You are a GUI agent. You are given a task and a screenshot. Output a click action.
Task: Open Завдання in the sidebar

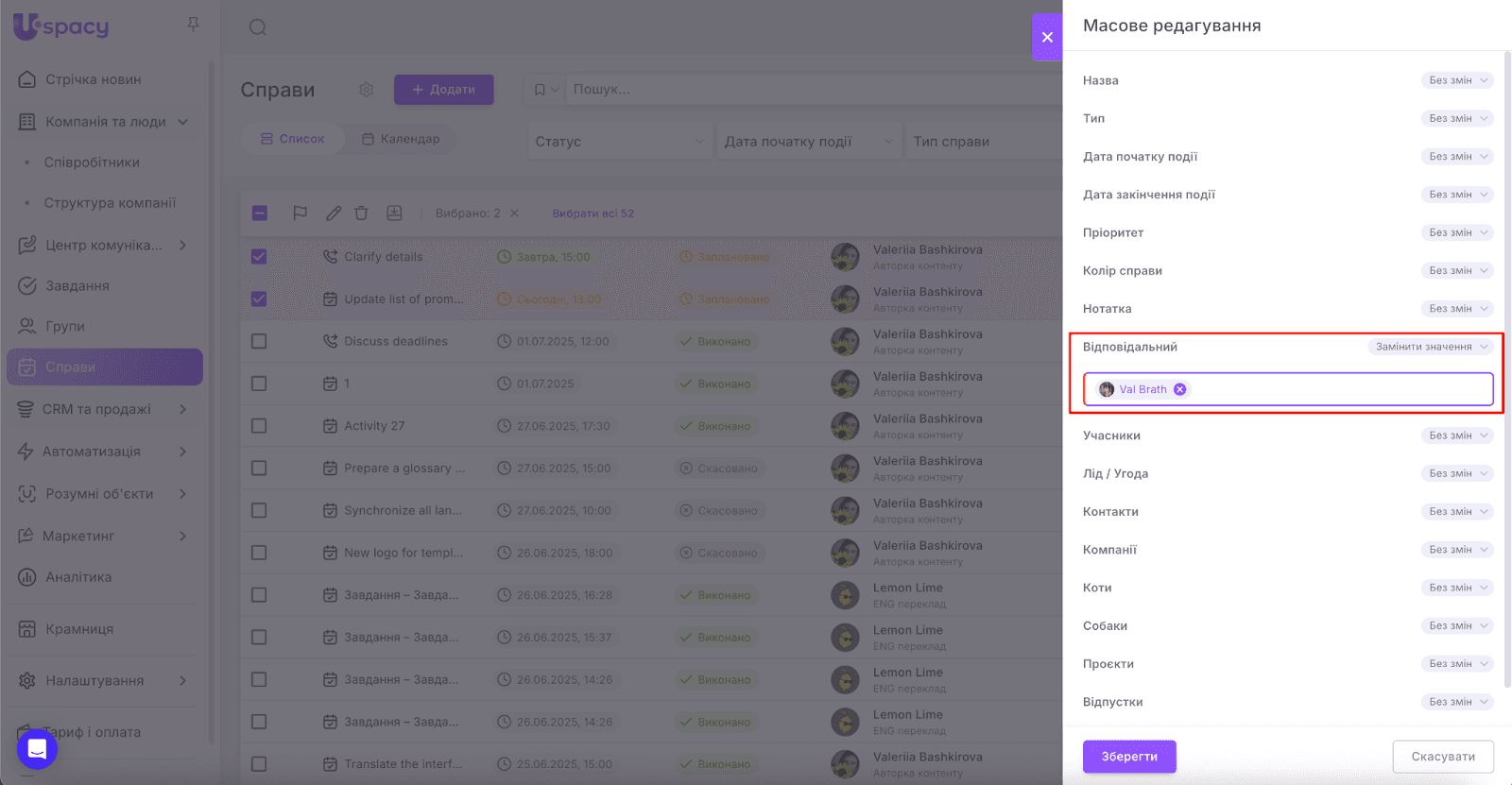tap(77, 285)
